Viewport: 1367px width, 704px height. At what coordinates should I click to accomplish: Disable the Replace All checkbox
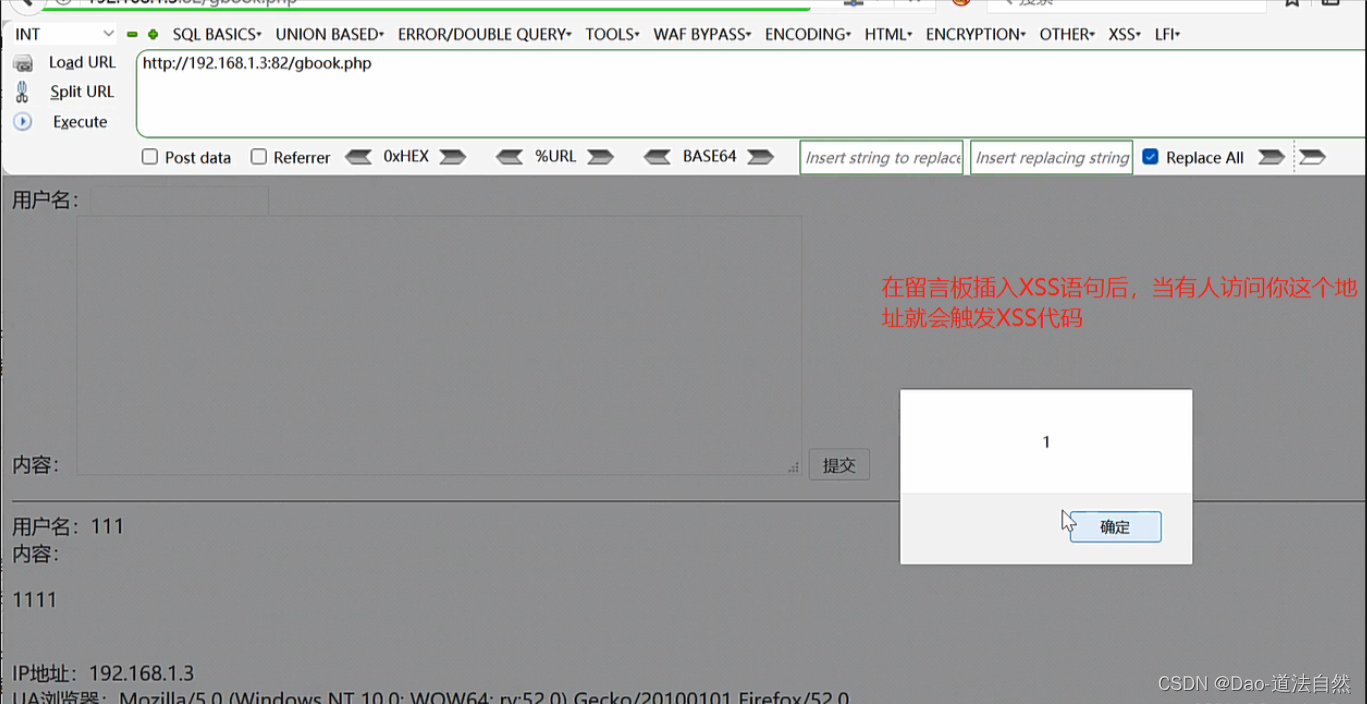(x=1149, y=156)
